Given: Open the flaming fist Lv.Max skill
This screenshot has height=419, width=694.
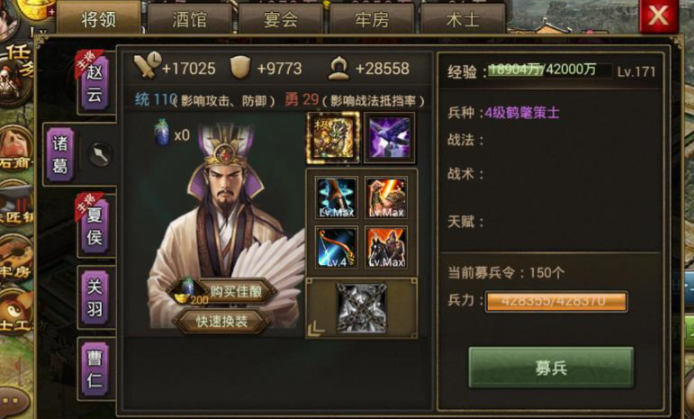Looking at the screenshot, I should [x=386, y=197].
